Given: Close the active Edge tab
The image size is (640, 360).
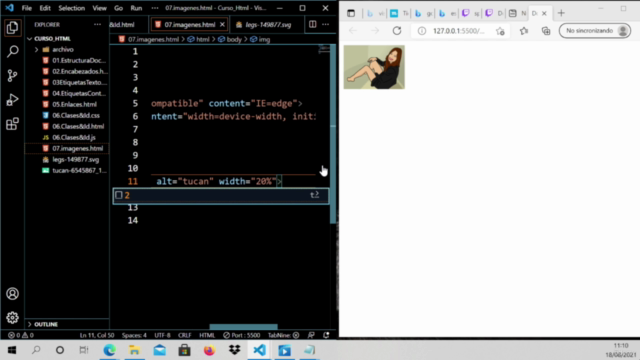Looking at the screenshot, I should pyautogui.click(x=544, y=13).
